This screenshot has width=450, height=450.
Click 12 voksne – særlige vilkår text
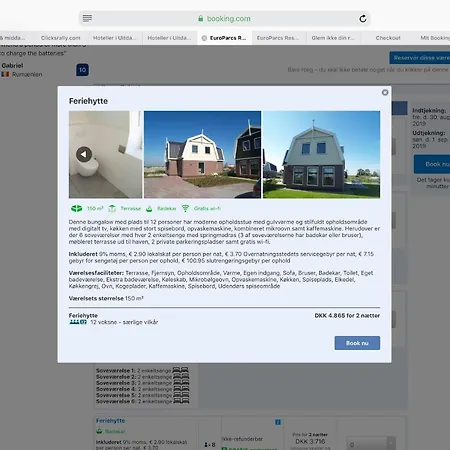coord(124,322)
